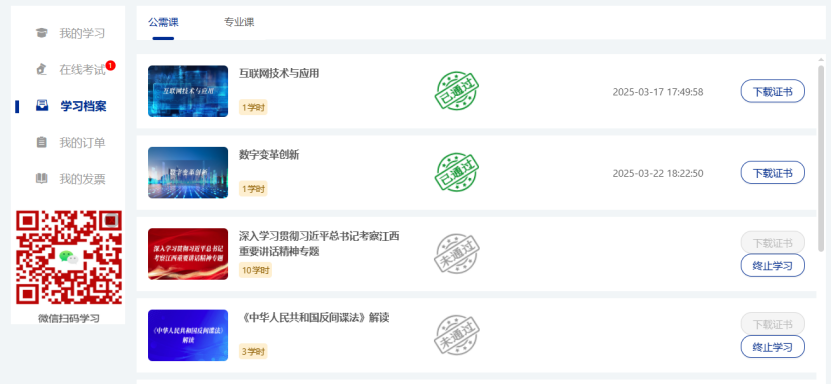Click 终止学习 for 反间谍法解读 course
831x384 pixels.
point(773,347)
